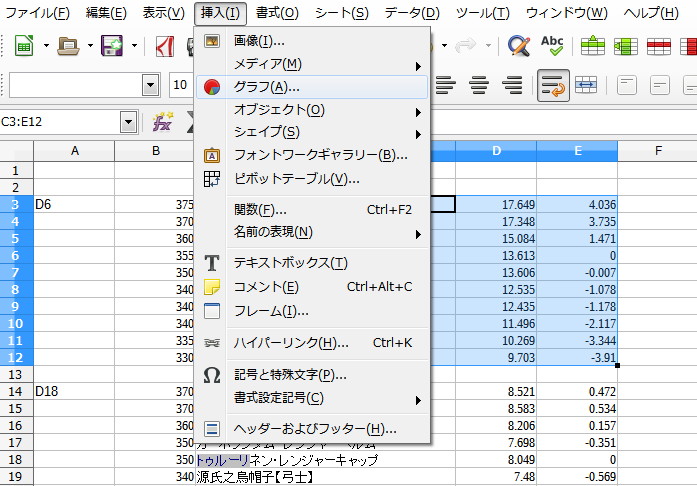Expand the メディア(M) submenu
The height and width of the screenshot is (486, 697).
click(312, 64)
